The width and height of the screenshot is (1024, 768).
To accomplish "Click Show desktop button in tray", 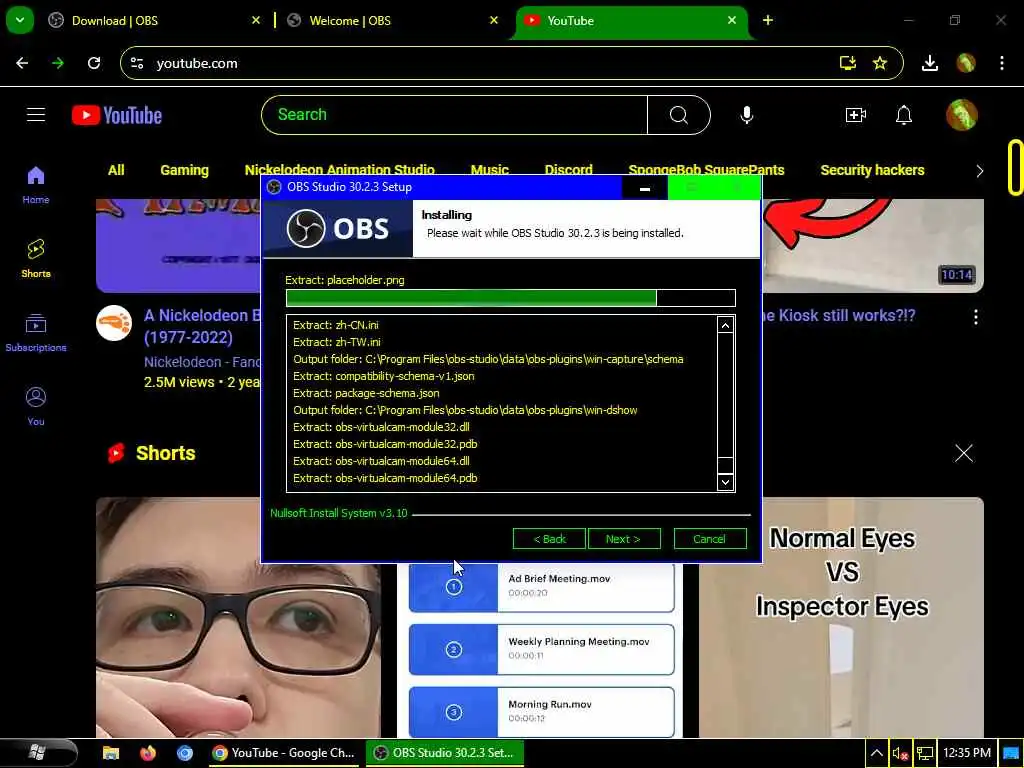I will coord(1010,753).
